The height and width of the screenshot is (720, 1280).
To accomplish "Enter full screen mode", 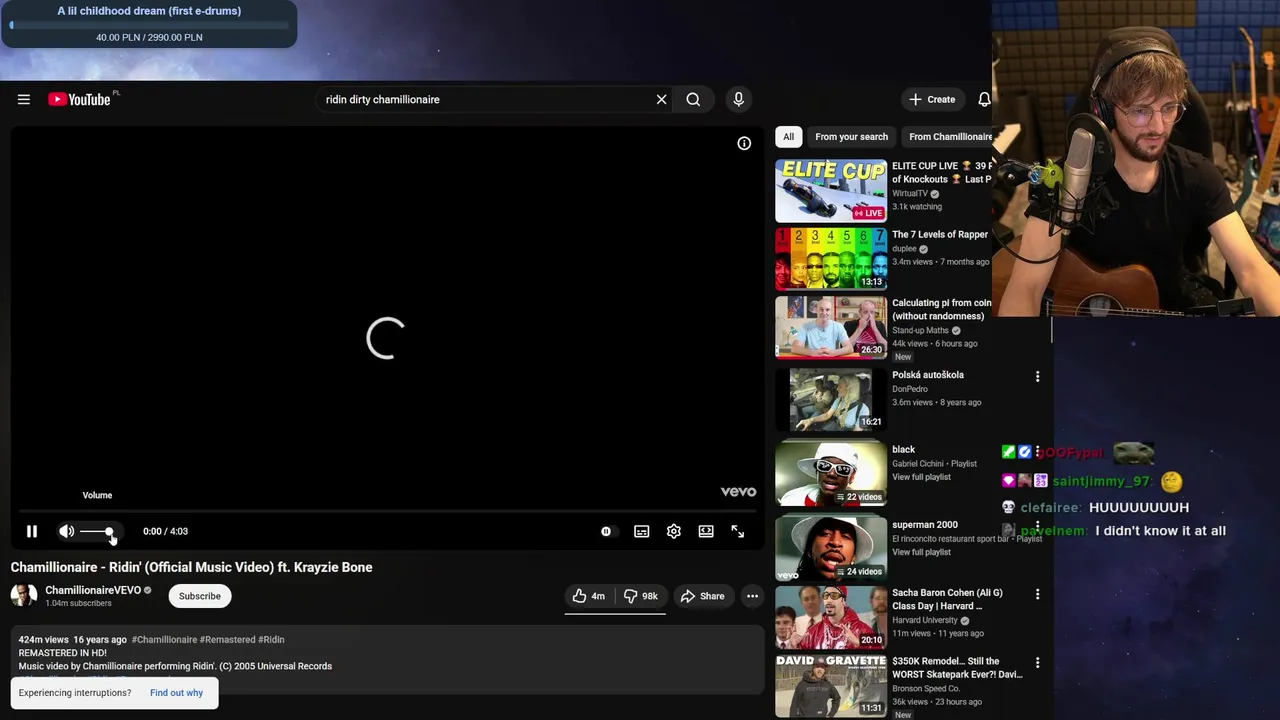I will click(x=738, y=531).
